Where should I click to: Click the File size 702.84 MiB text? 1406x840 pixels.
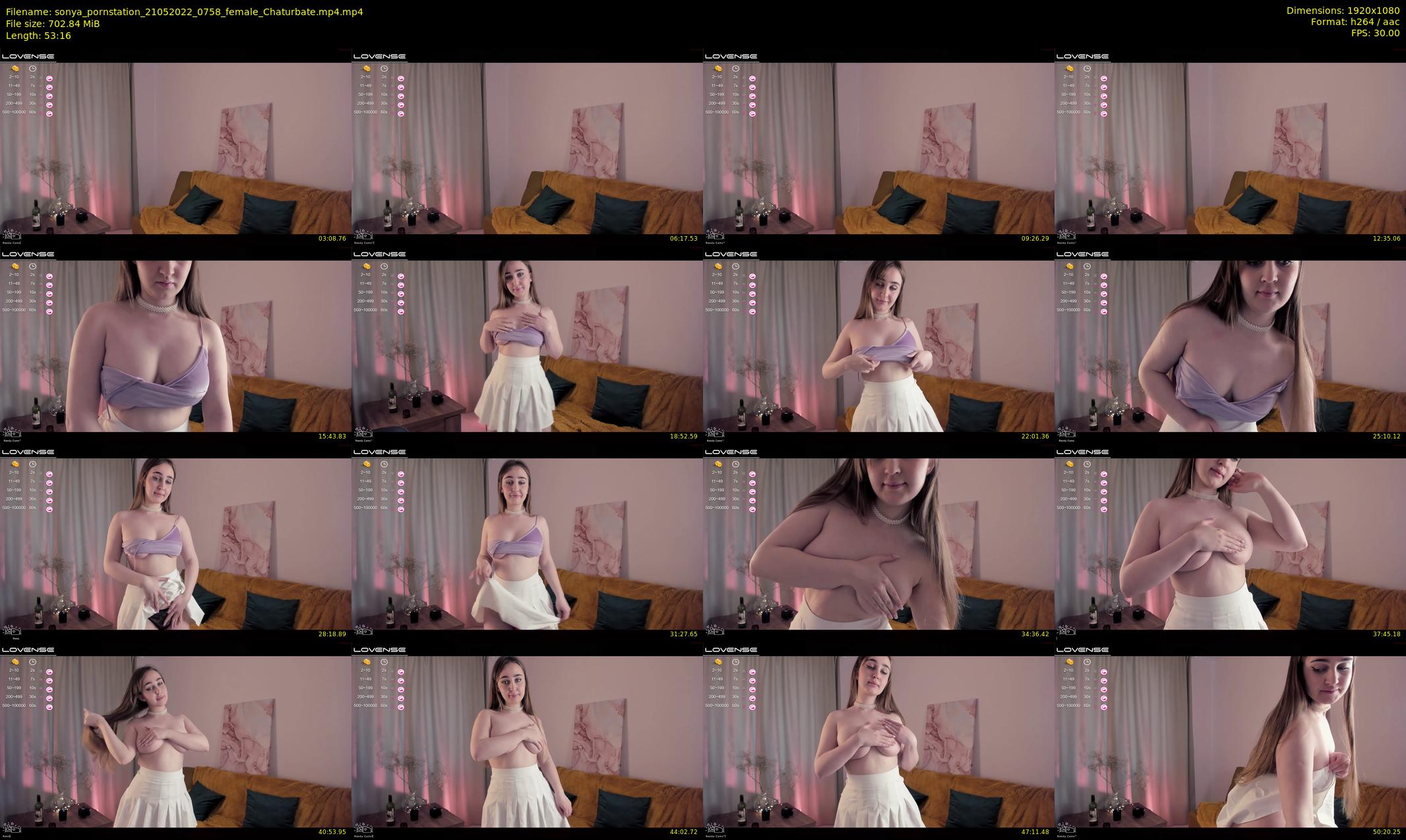pos(53,24)
